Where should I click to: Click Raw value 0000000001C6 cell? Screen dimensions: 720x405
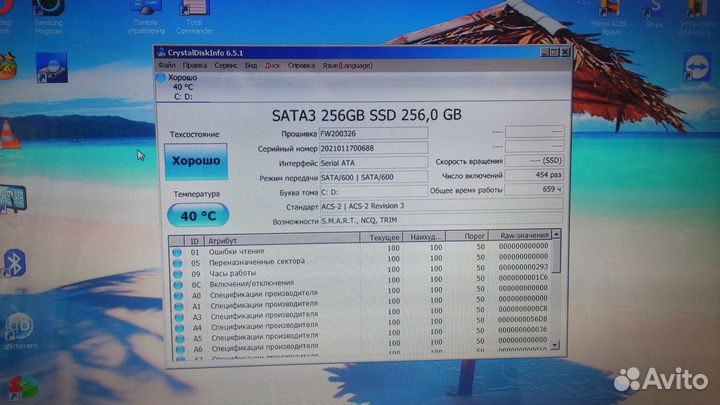pyautogui.click(x=523, y=277)
